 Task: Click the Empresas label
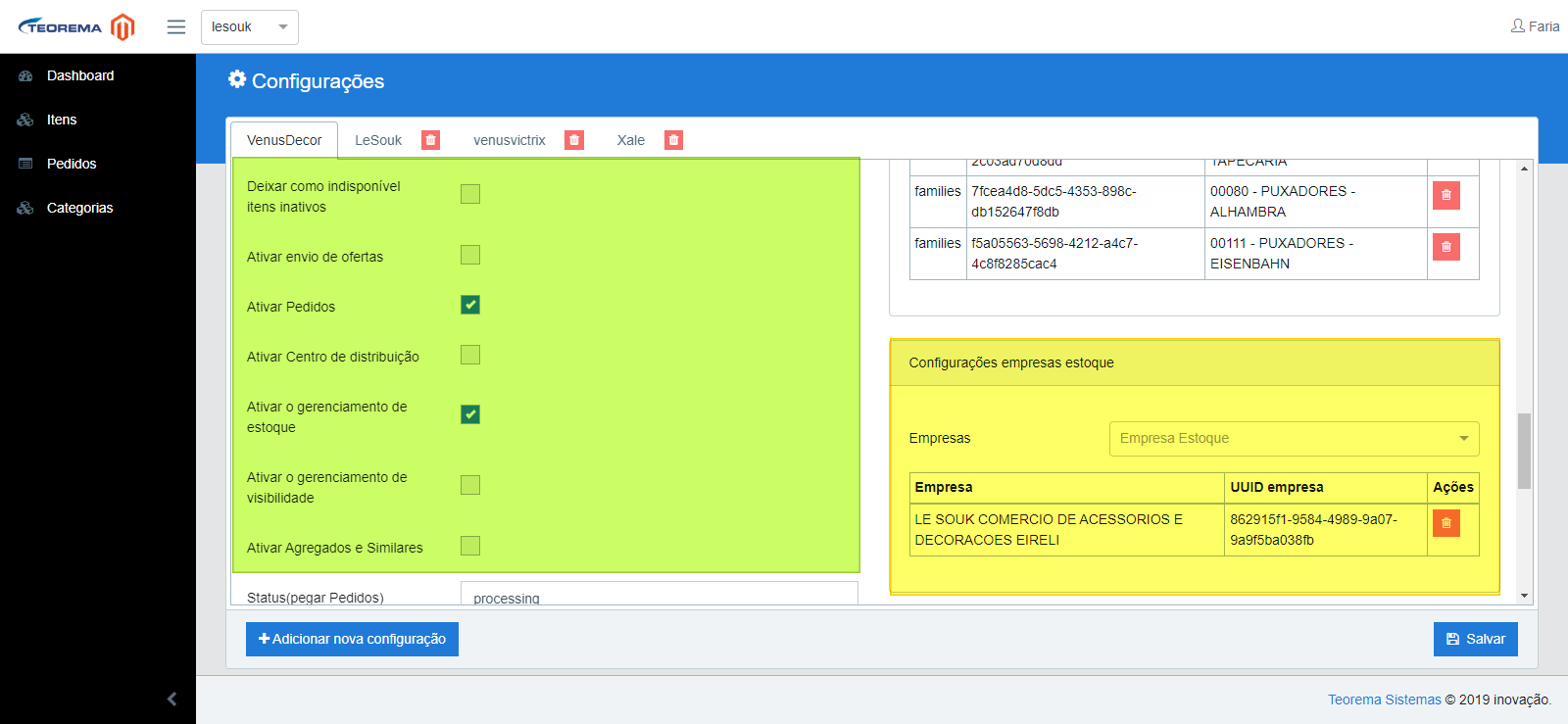[x=940, y=438]
